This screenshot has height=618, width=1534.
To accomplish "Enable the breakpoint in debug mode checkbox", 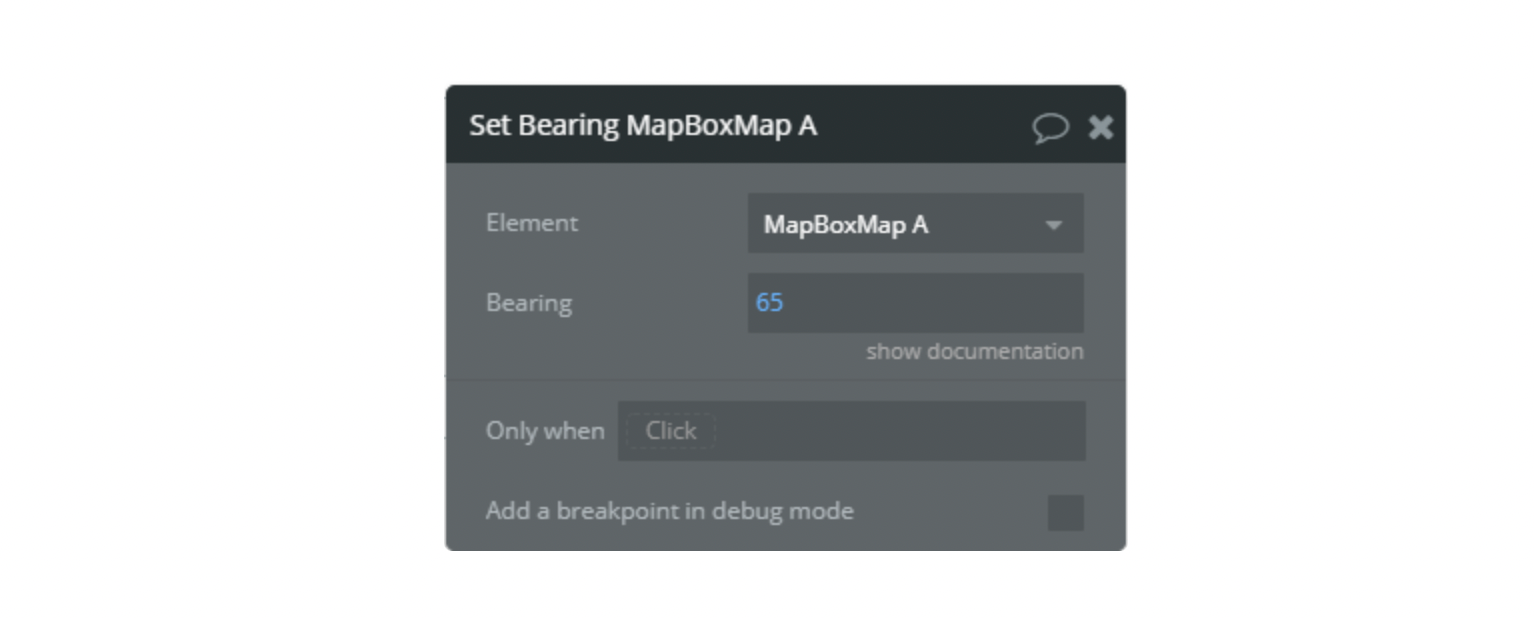I will pyautogui.click(x=1065, y=511).
